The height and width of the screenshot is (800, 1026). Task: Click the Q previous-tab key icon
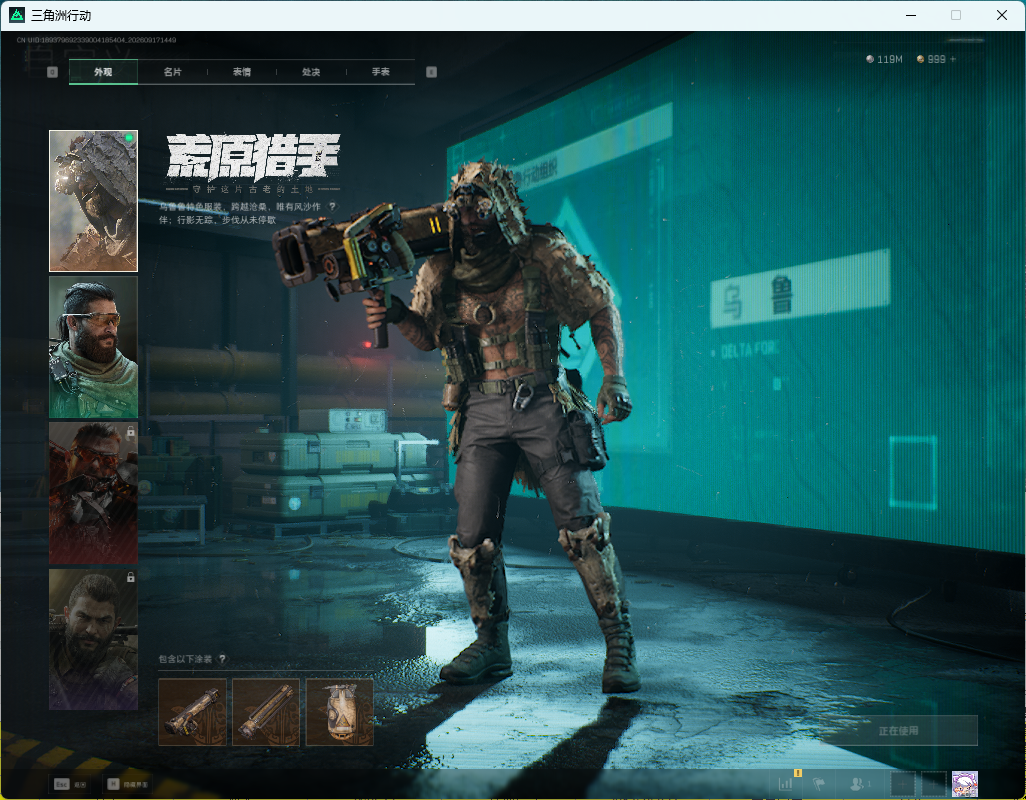52,72
